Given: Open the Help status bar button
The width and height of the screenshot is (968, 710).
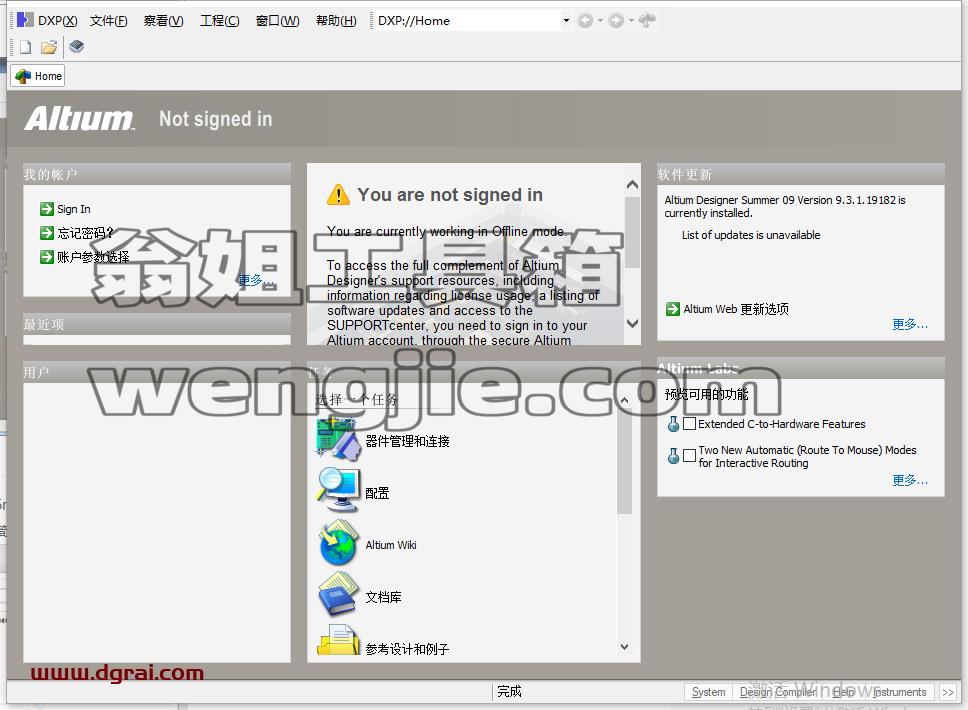Looking at the screenshot, I should 844,692.
